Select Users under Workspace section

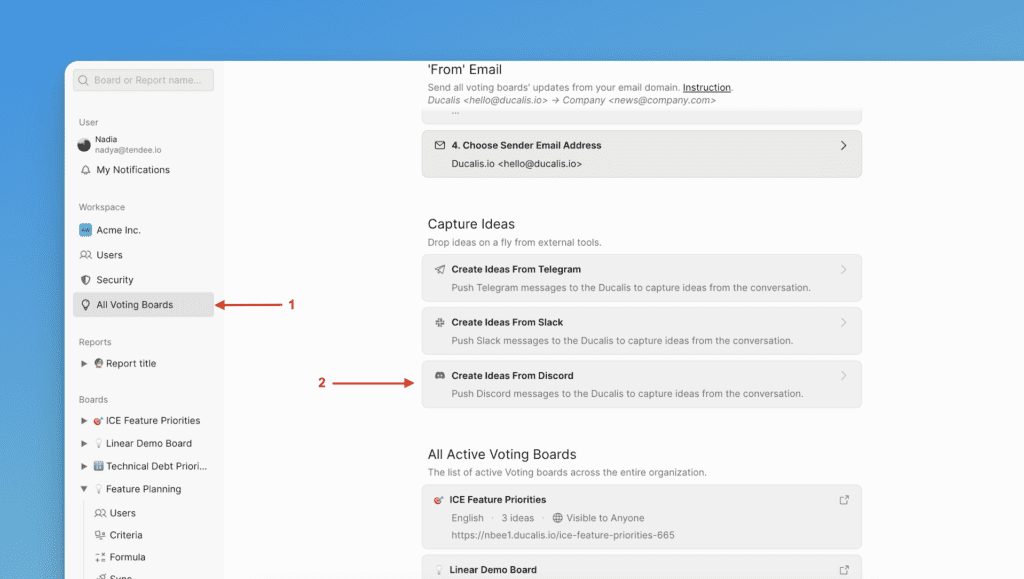(x=109, y=255)
